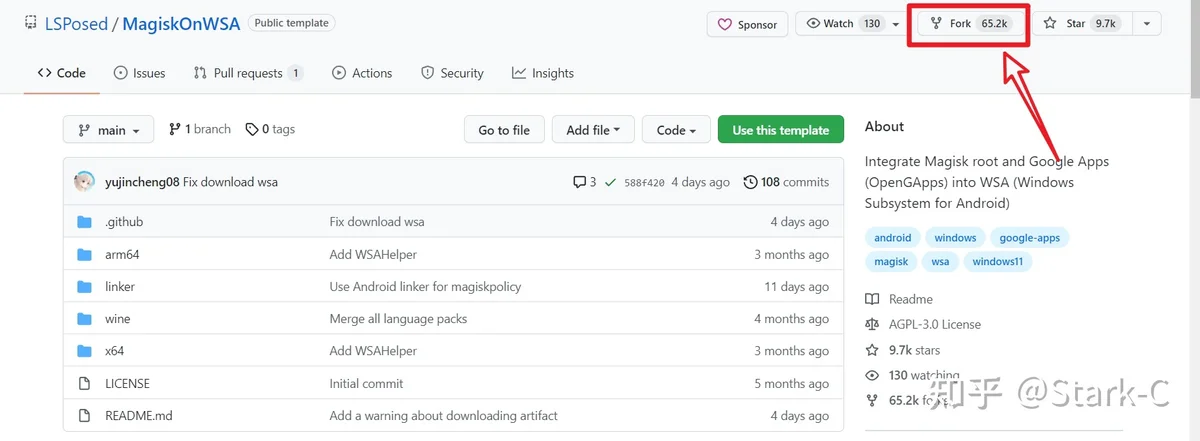
Task: Expand the Code download dropdown
Action: (x=676, y=130)
